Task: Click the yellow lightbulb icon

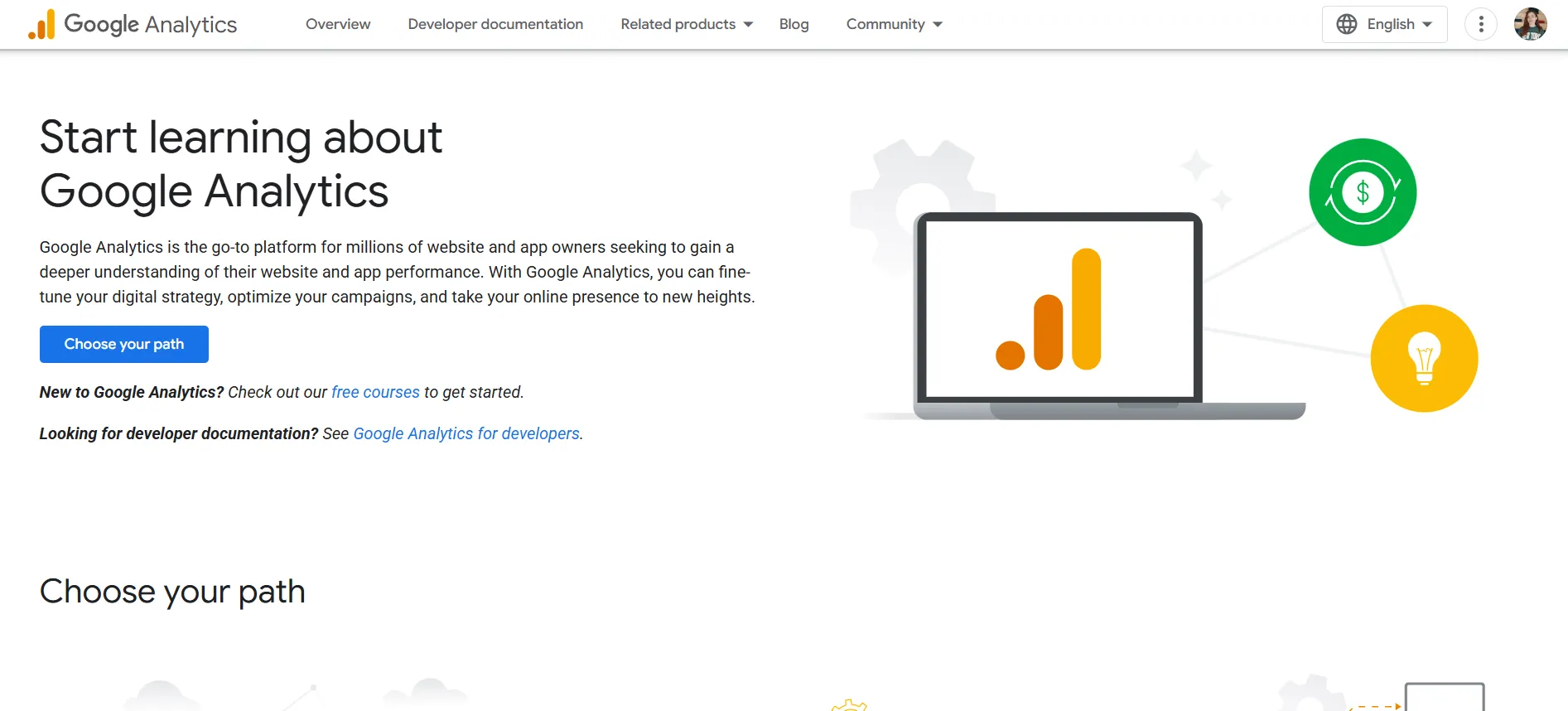Action: [1424, 358]
